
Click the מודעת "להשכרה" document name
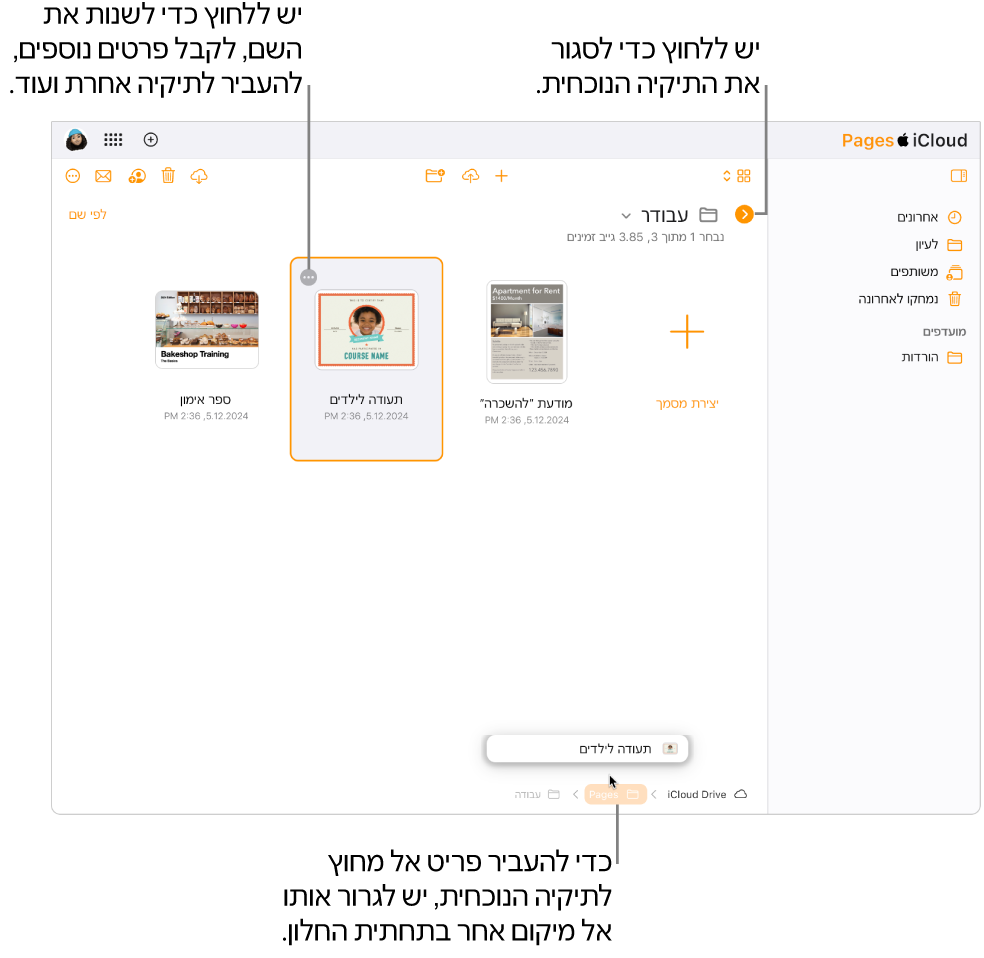point(527,403)
